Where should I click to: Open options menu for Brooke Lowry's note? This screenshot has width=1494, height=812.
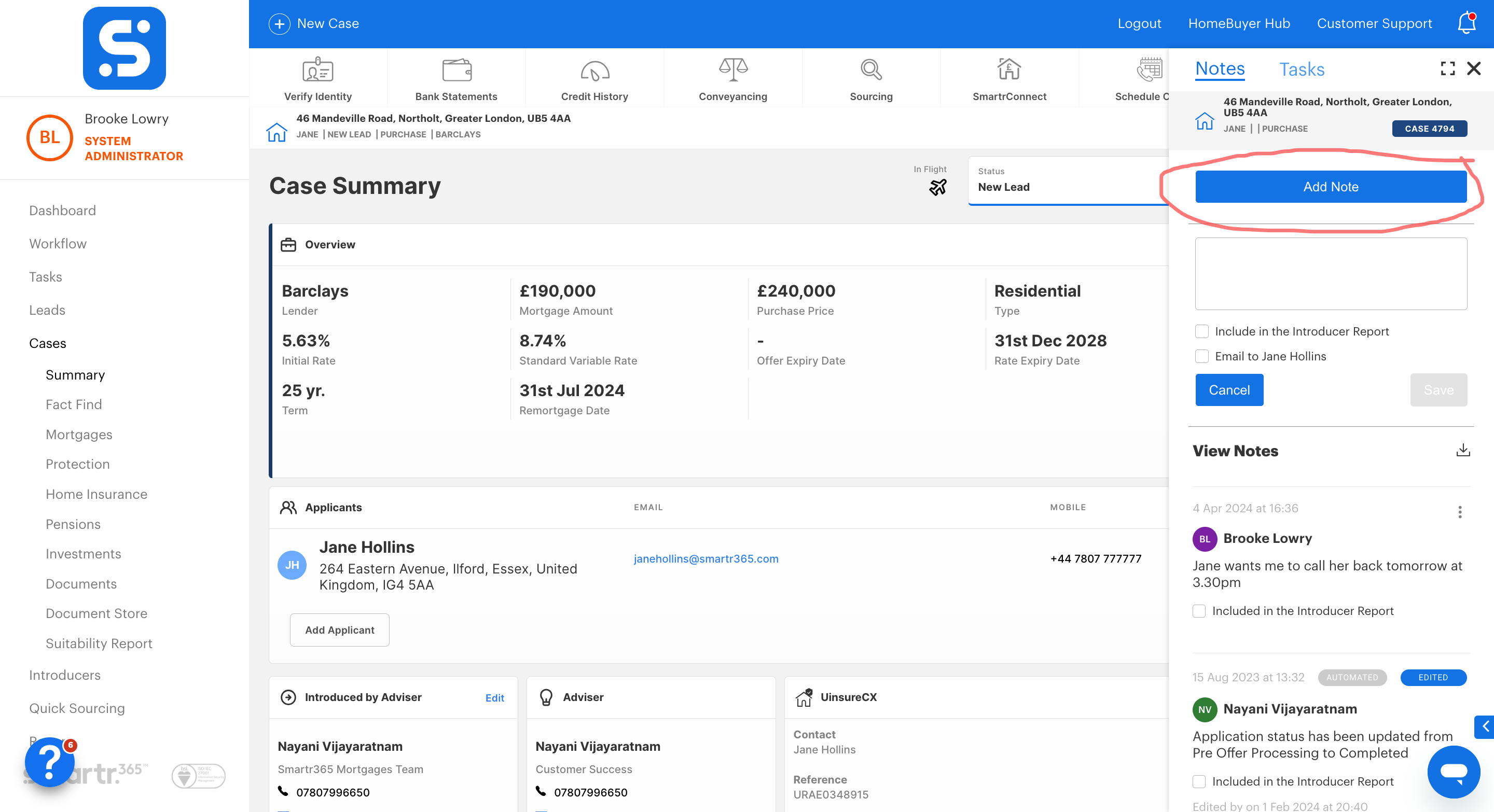pos(1460,512)
